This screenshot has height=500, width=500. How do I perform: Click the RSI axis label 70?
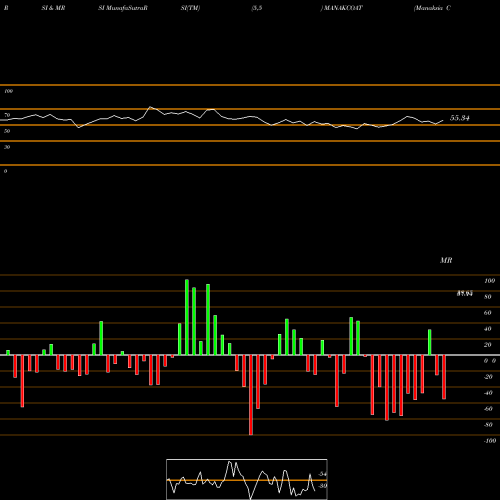[7, 115]
